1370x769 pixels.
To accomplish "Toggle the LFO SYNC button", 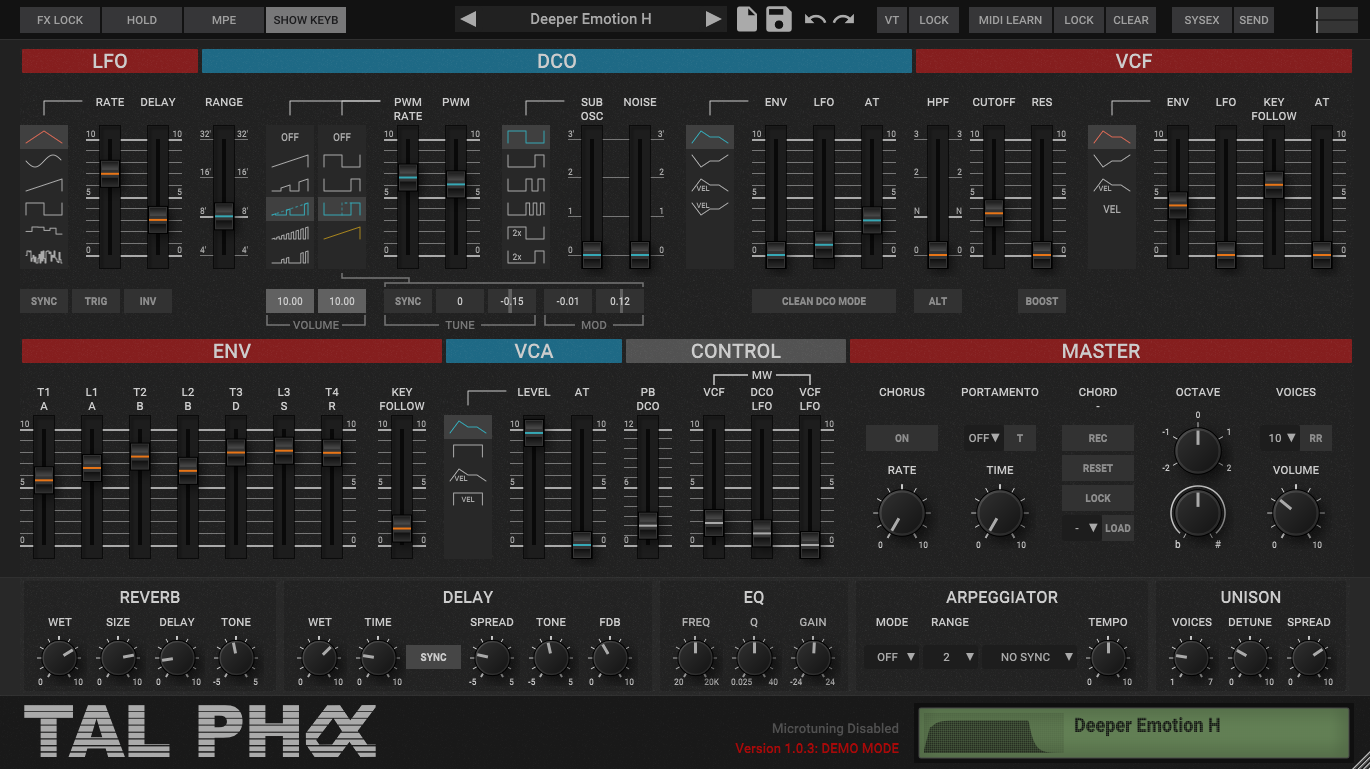I will (44, 301).
